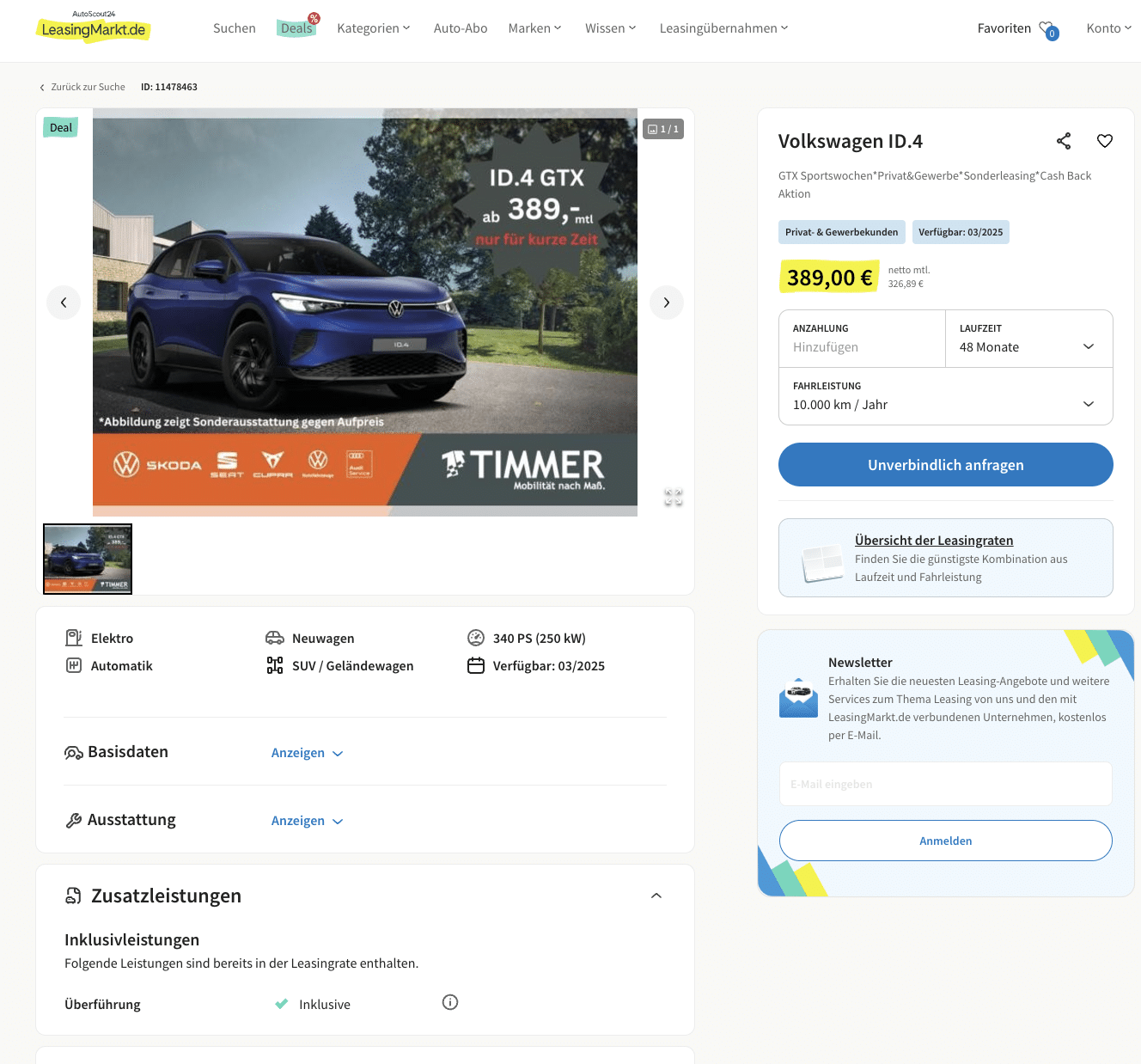Open the Deals navigation item

pos(297,28)
